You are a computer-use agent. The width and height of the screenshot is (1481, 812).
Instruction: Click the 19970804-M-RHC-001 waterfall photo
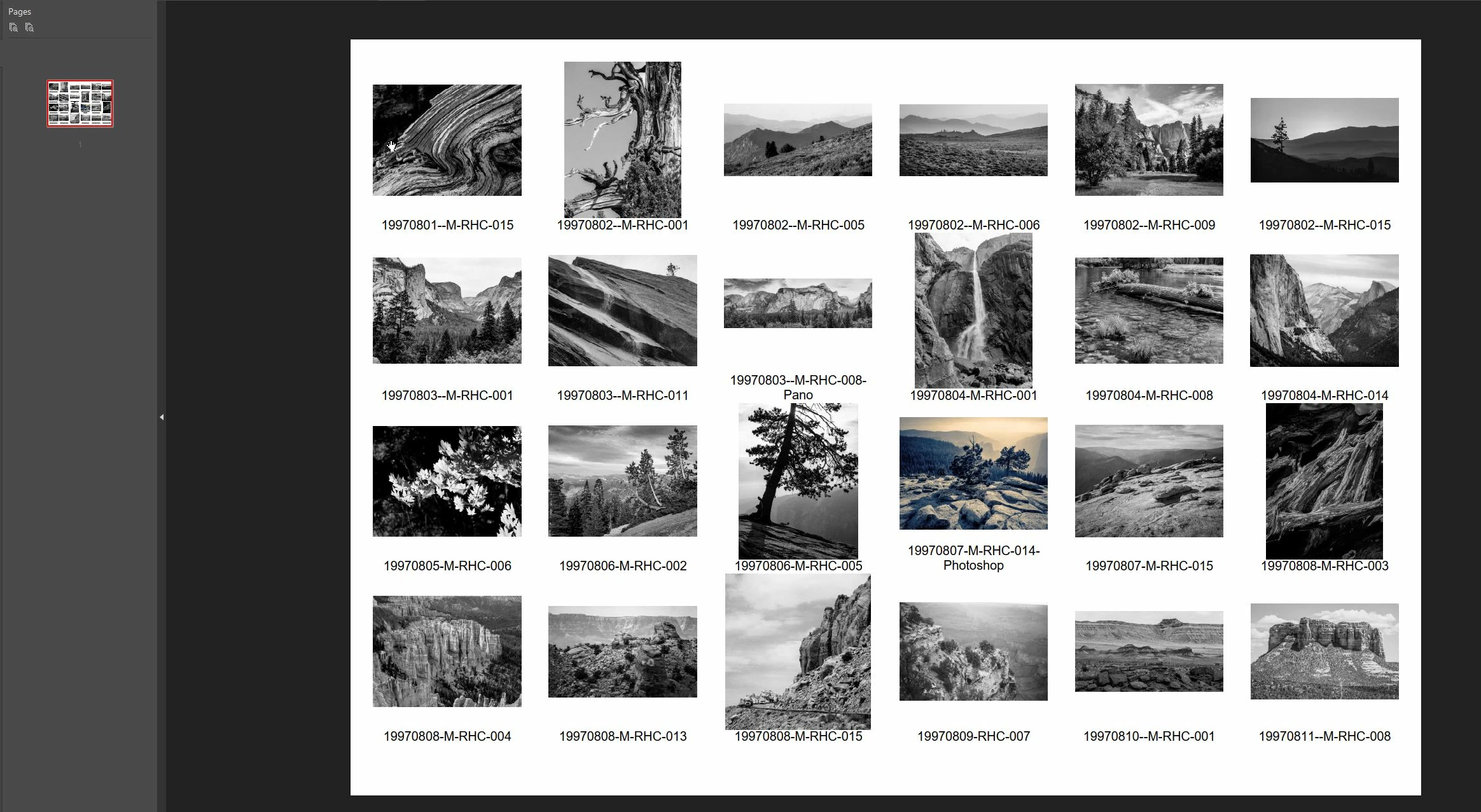pyautogui.click(x=973, y=310)
